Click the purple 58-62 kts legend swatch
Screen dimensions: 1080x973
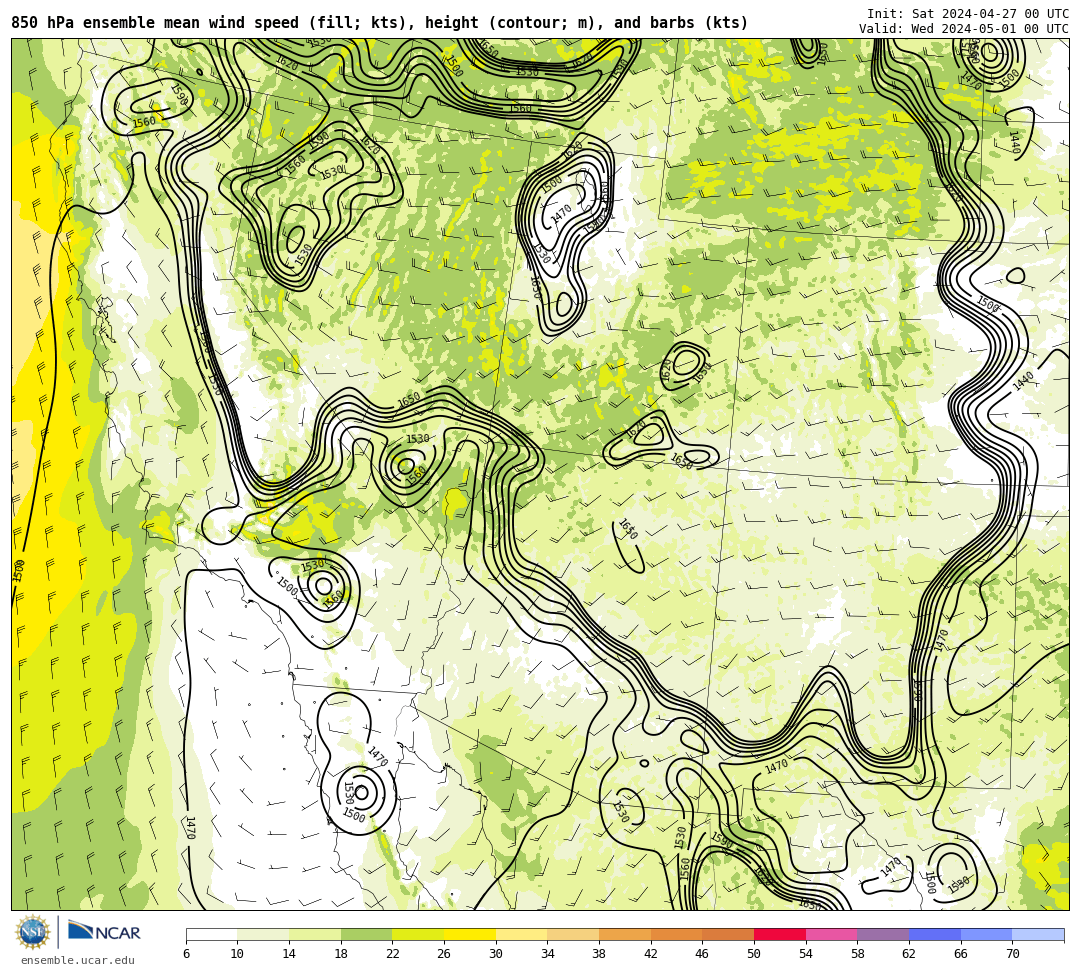(x=883, y=934)
